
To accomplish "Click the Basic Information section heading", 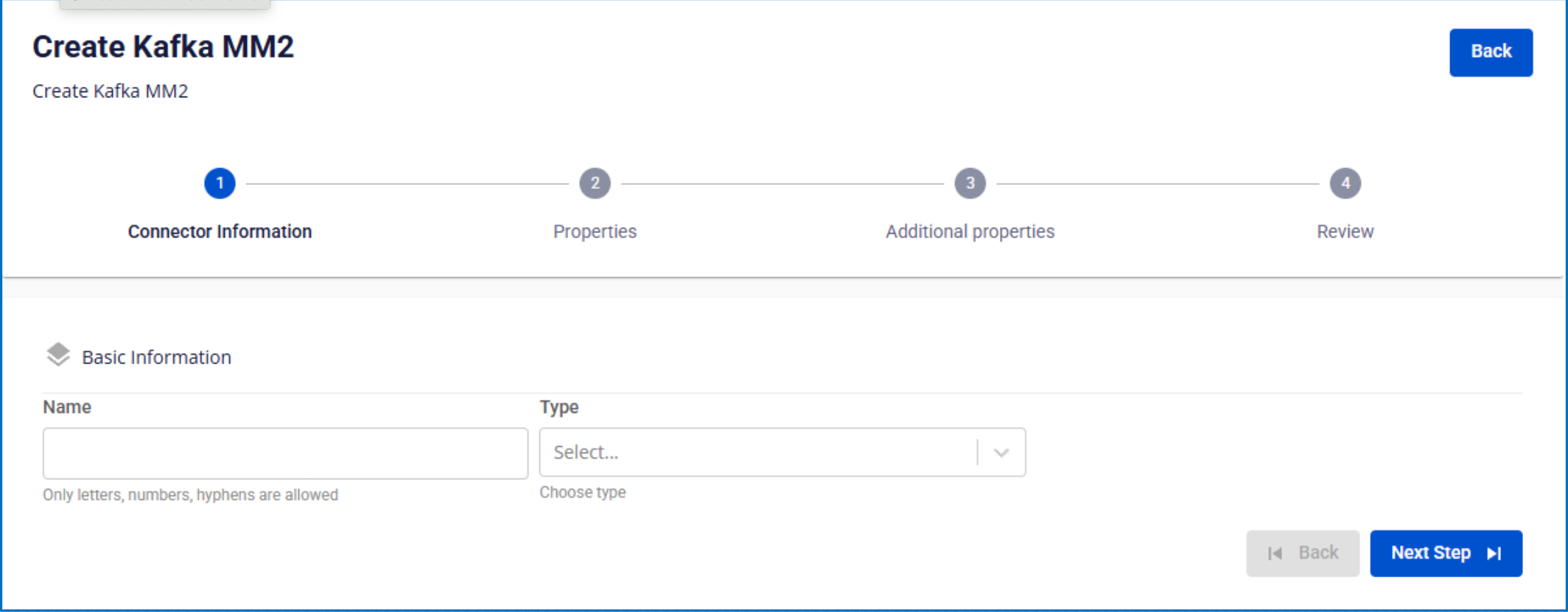I will tap(156, 357).
